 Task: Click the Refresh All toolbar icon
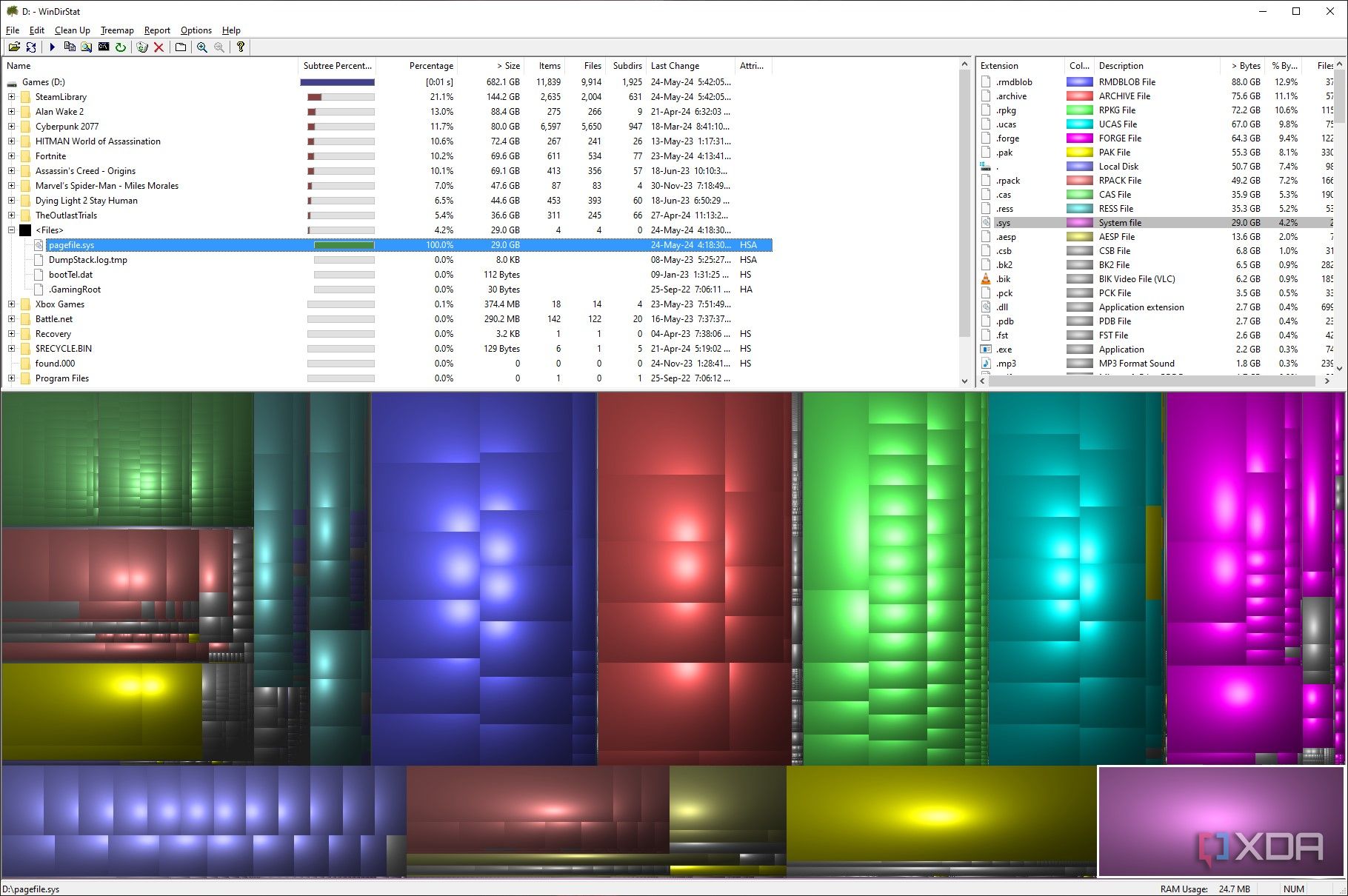click(31, 47)
